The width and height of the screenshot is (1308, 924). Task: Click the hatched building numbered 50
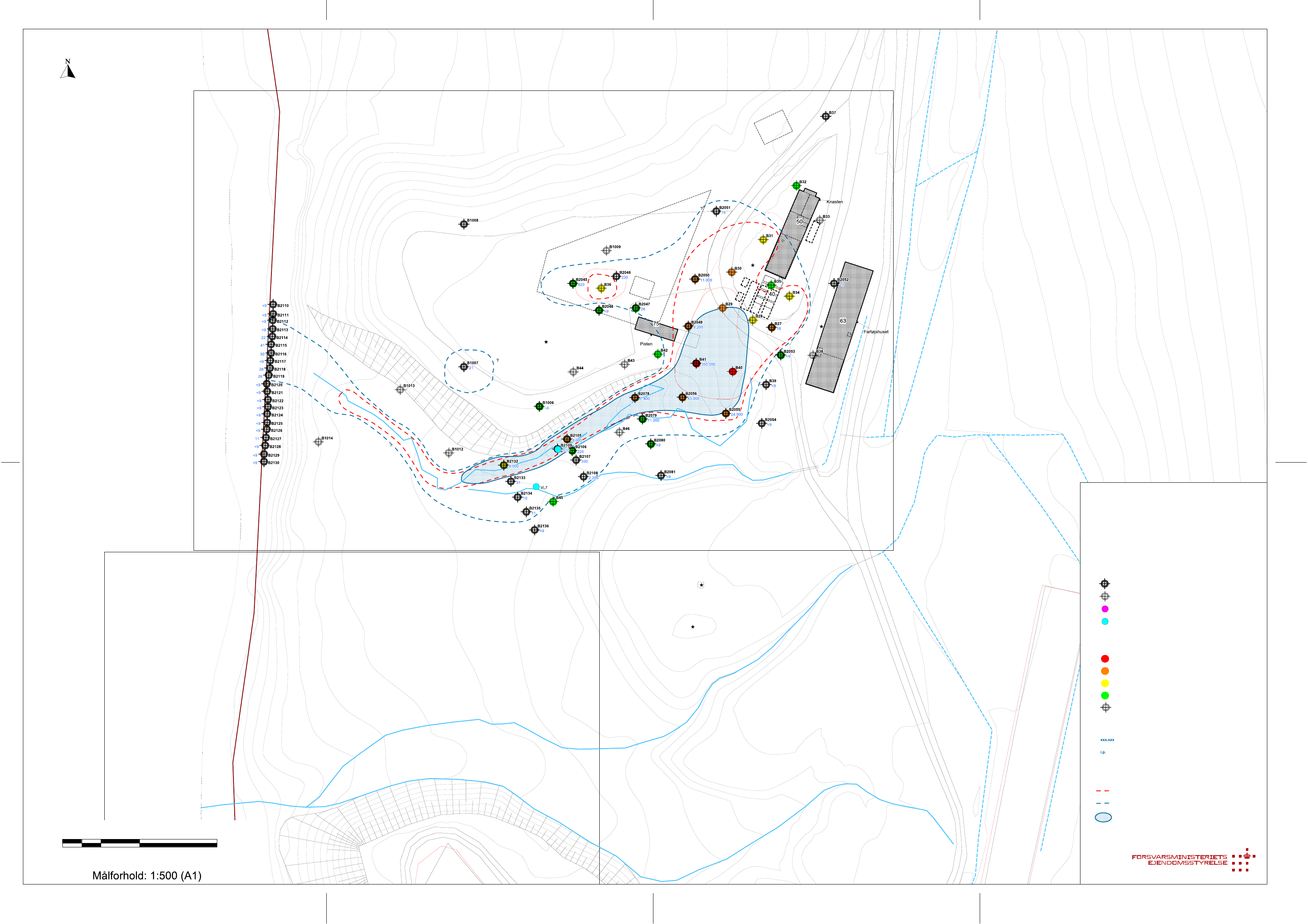click(x=792, y=233)
